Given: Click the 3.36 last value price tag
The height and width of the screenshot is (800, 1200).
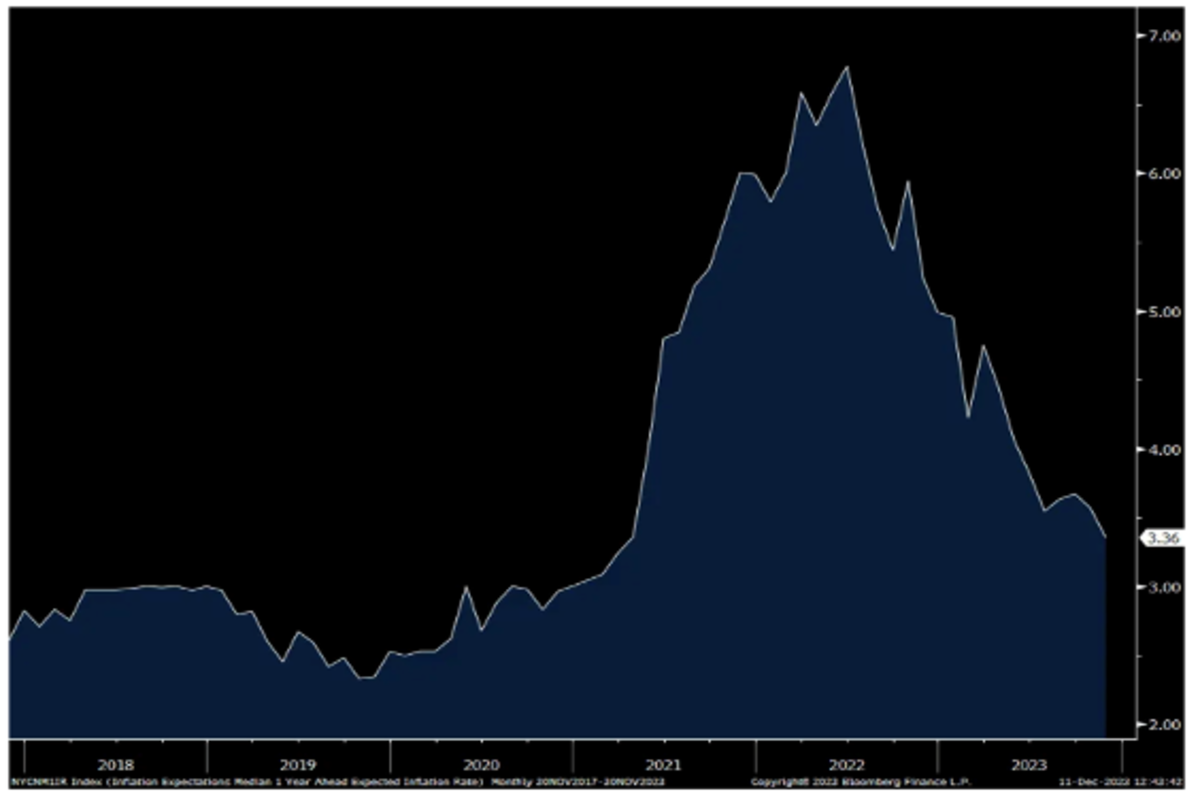Looking at the screenshot, I should (1163, 538).
